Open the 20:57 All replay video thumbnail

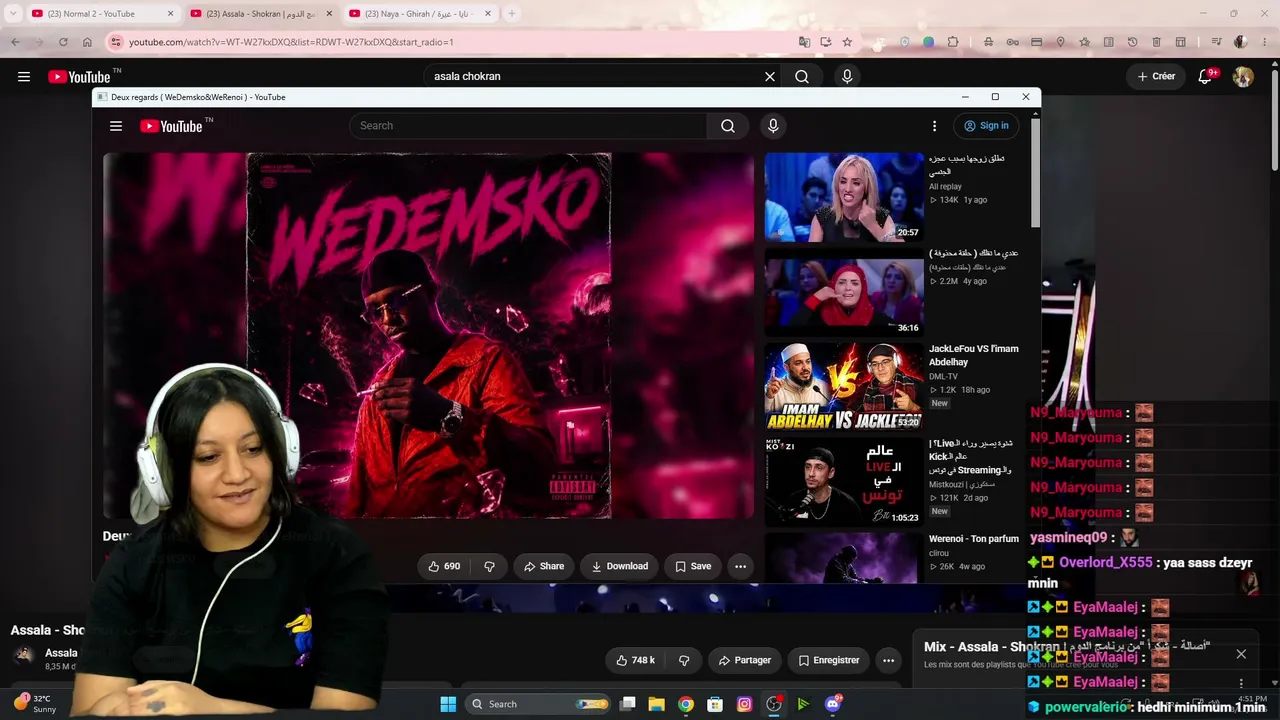[x=844, y=197]
